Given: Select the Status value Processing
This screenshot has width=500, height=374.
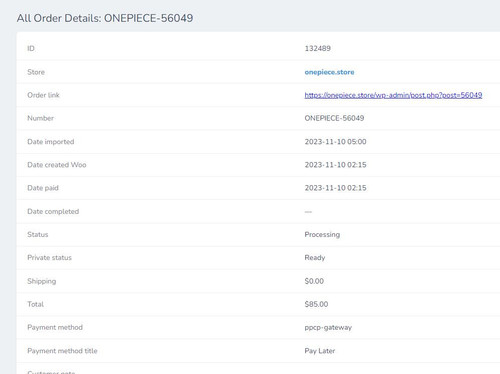Looking at the screenshot, I should point(322,235).
